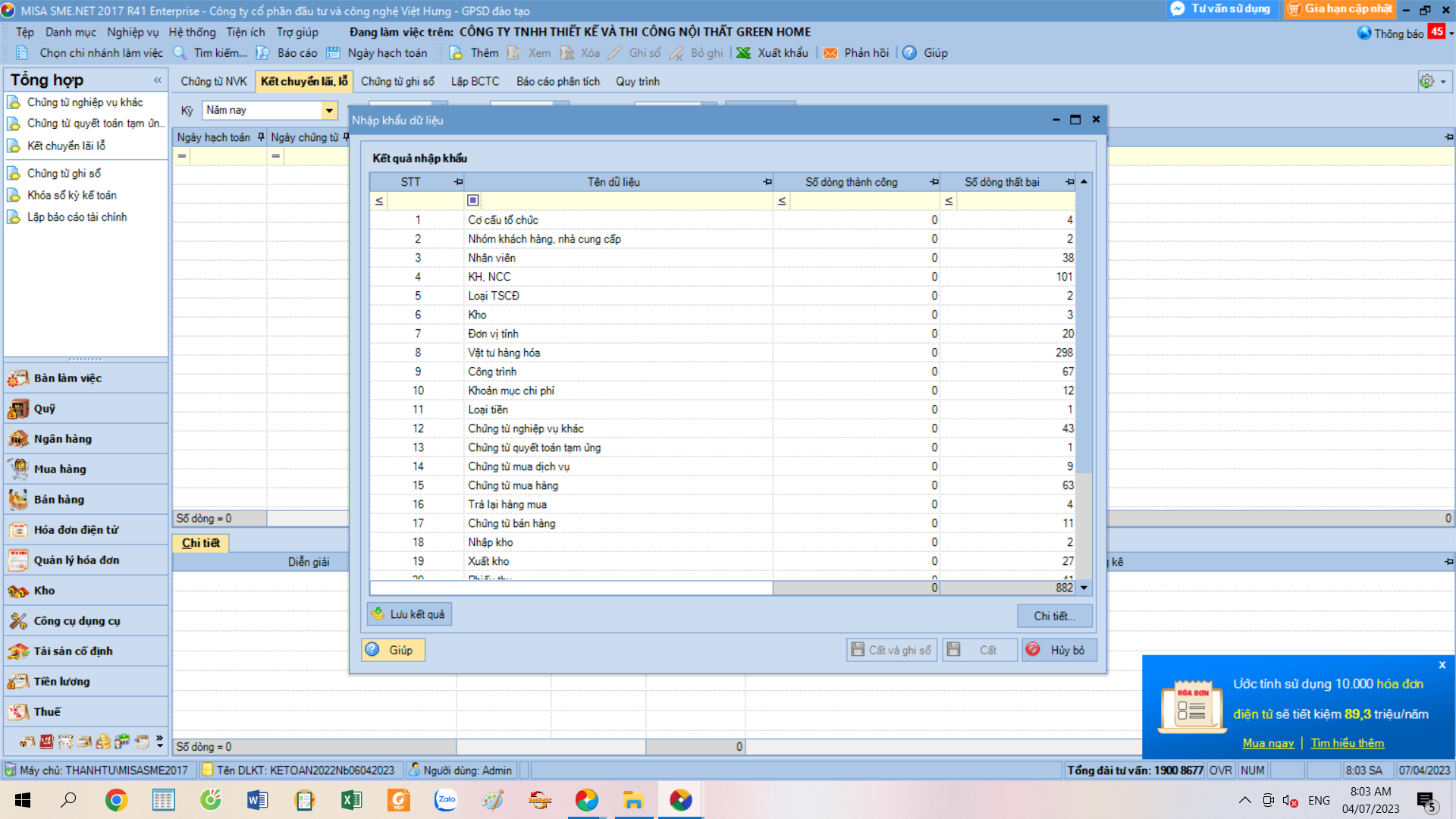Click the import results vertical scrollbar
The image size is (1456, 819).
1084,379
